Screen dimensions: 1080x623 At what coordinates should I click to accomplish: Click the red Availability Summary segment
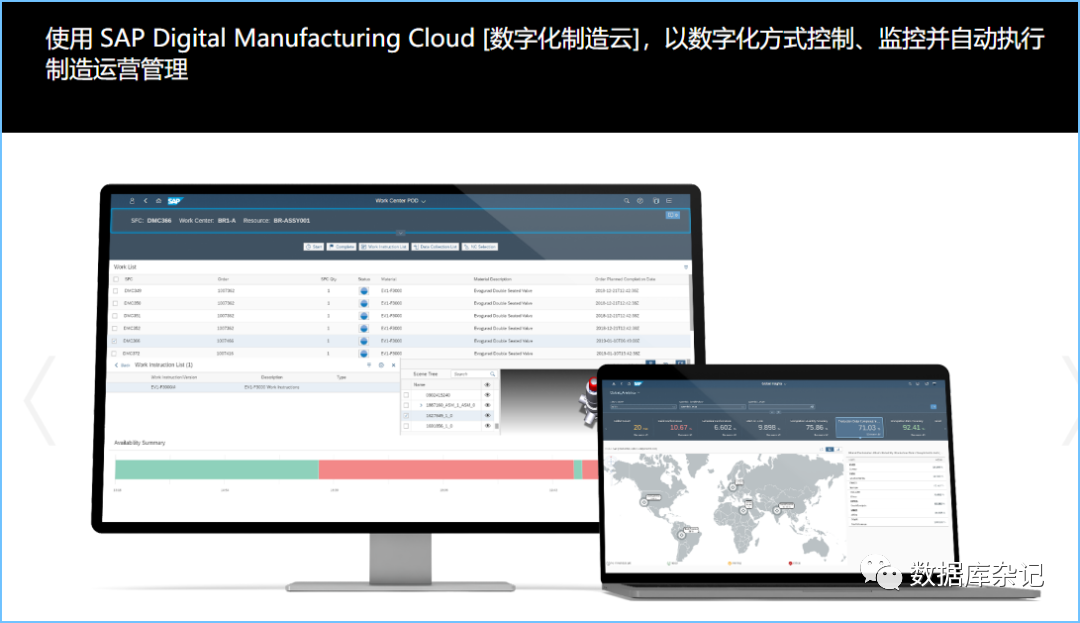[446, 469]
